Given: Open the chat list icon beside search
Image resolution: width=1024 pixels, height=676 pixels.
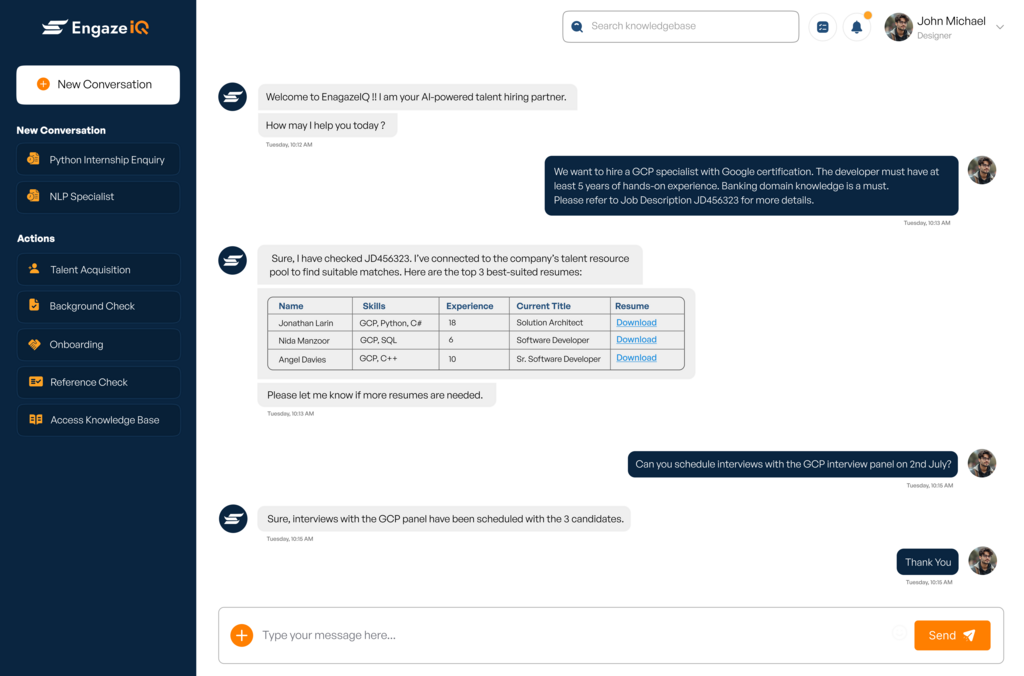Looking at the screenshot, I should click(822, 28).
